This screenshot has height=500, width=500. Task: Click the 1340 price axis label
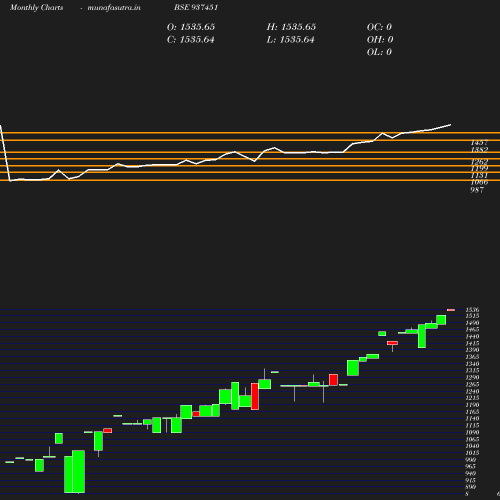coord(472,364)
